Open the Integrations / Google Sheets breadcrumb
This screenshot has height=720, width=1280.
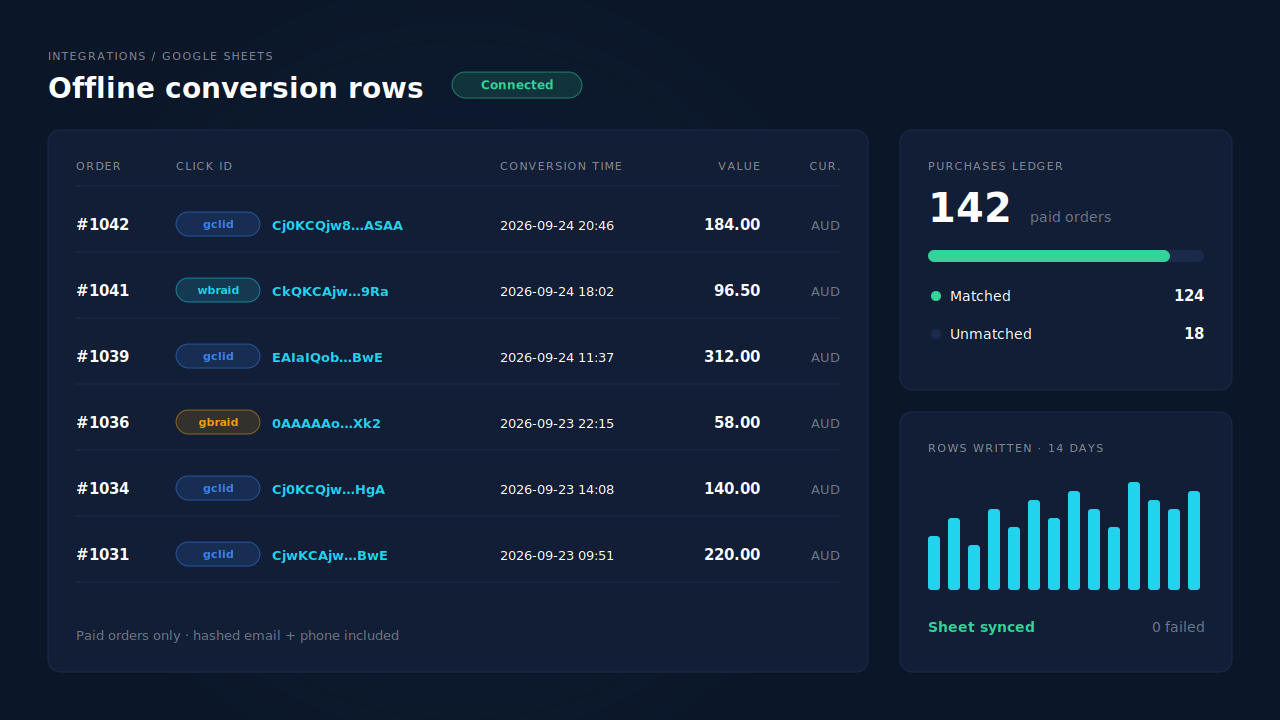[161, 57]
